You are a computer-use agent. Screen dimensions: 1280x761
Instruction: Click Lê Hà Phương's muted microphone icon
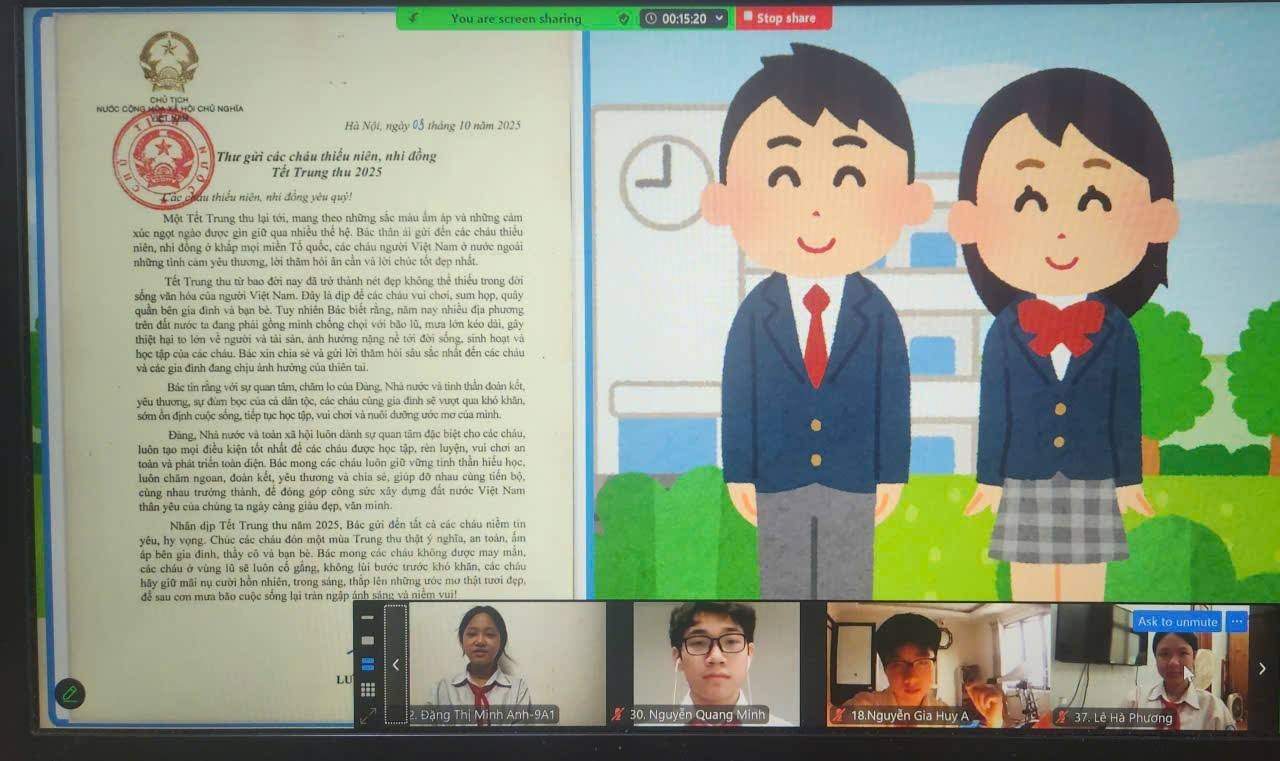tap(1062, 716)
